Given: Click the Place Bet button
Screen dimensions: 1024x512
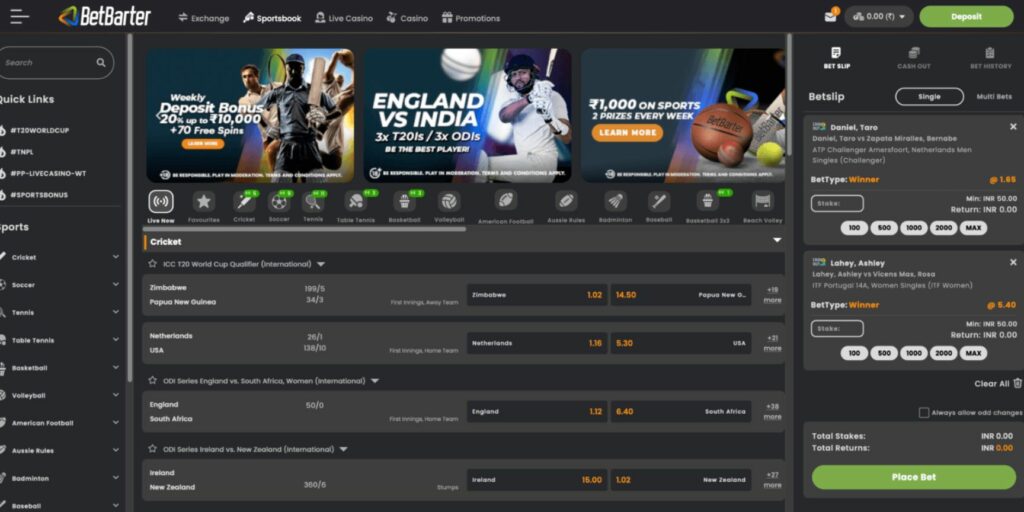Looking at the screenshot, I should [x=914, y=477].
